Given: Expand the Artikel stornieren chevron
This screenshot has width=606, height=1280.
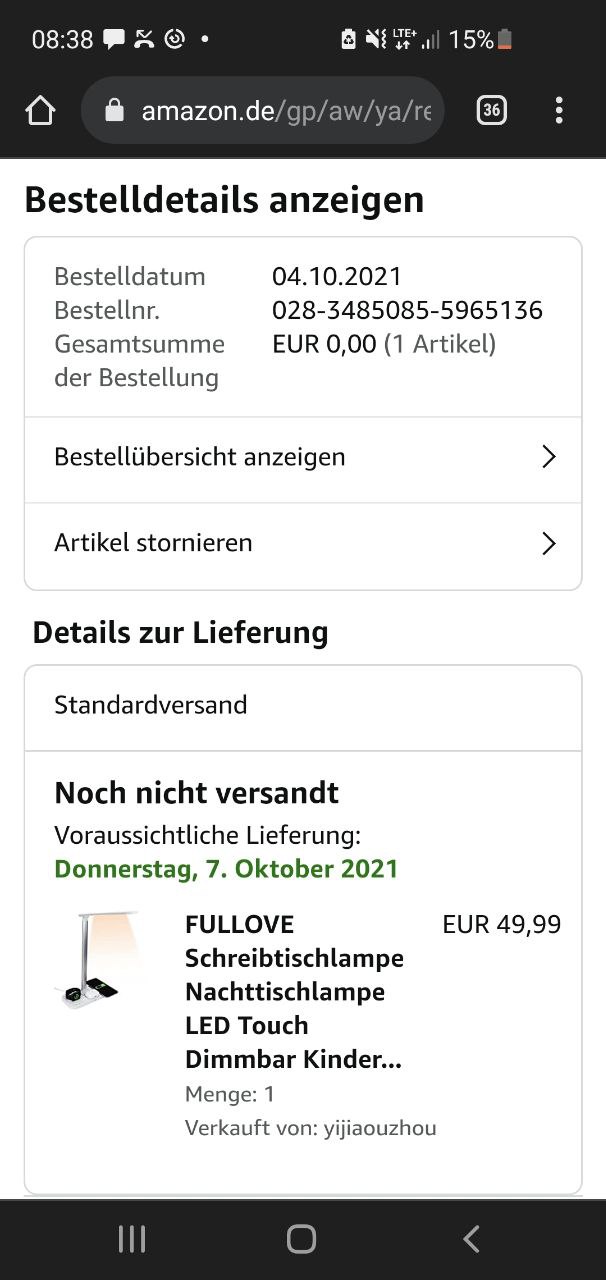Looking at the screenshot, I should tap(548, 543).
